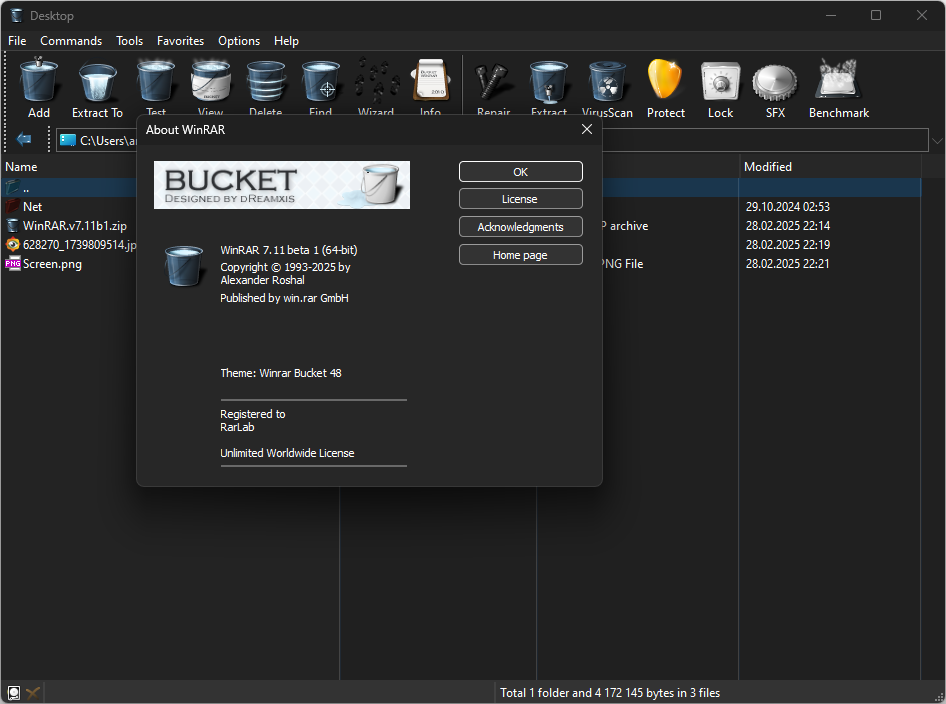Image resolution: width=946 pixels, height=704 pixels.
Task: Go up one folder with the back arrow
Action: click(24, 139)
